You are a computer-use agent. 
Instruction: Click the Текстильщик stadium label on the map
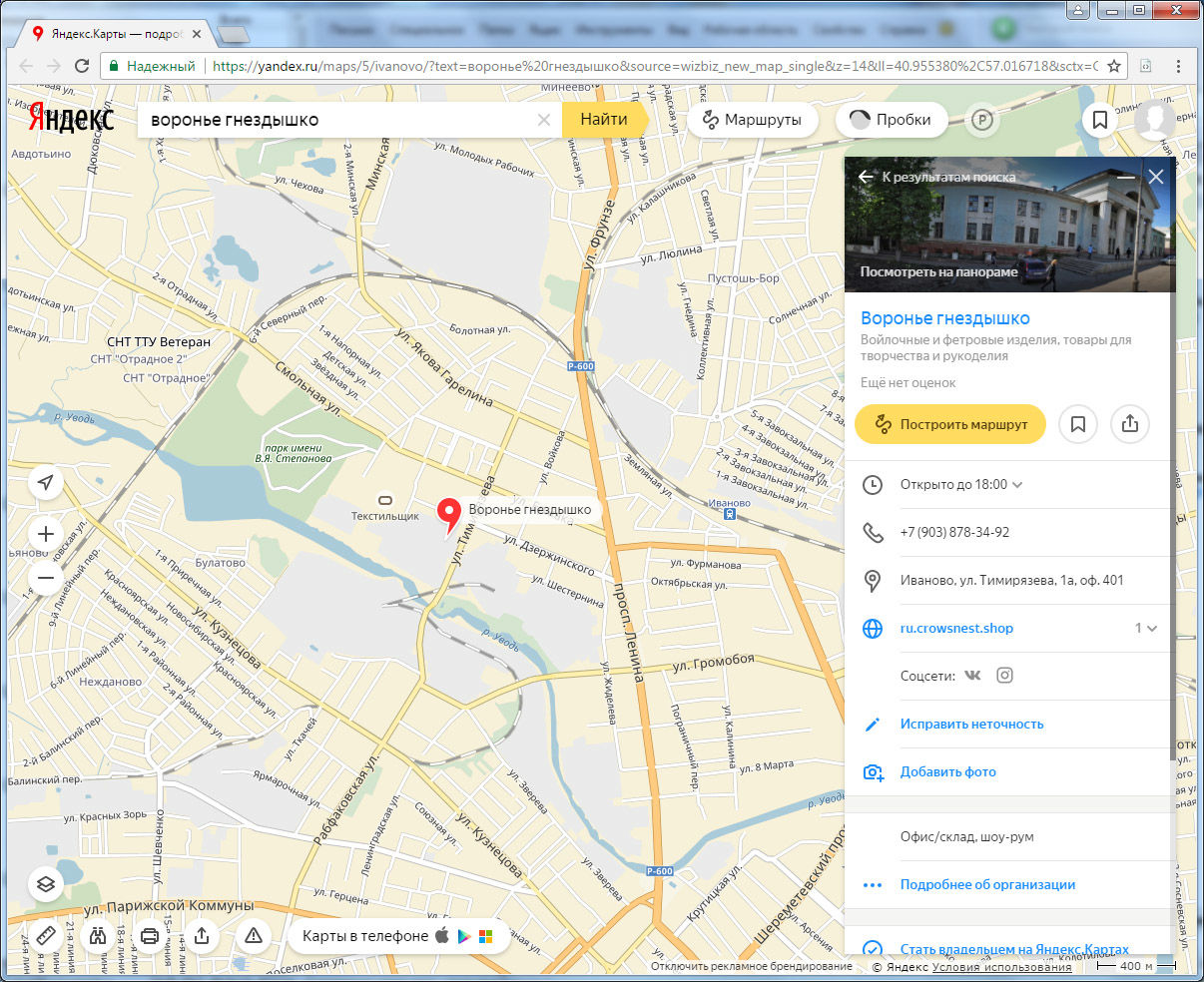[x=385, y=516]
